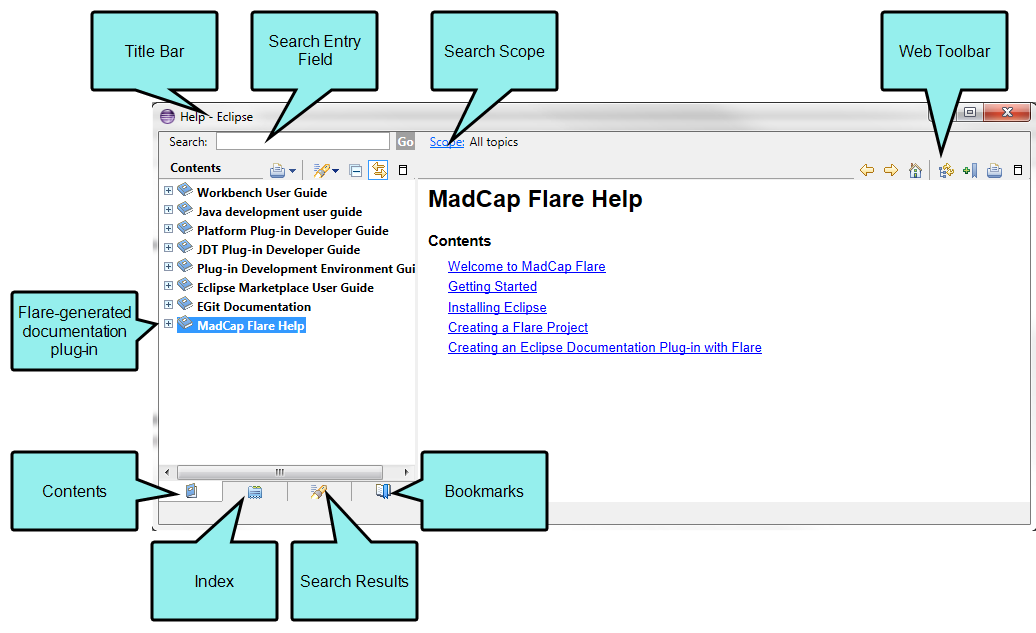Expand Workbench User Guide node
The image size is (1036, 633).
click(168, 190)
